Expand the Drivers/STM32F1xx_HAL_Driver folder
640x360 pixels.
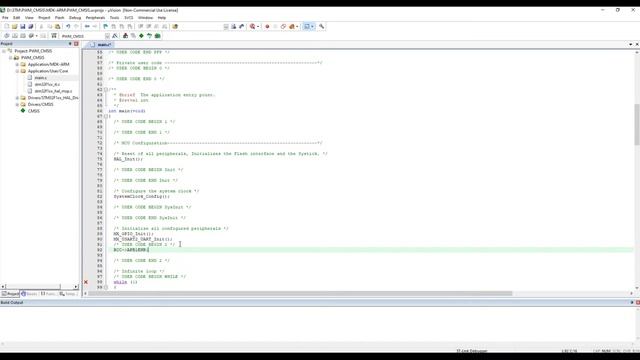click(x=17, y=98)
